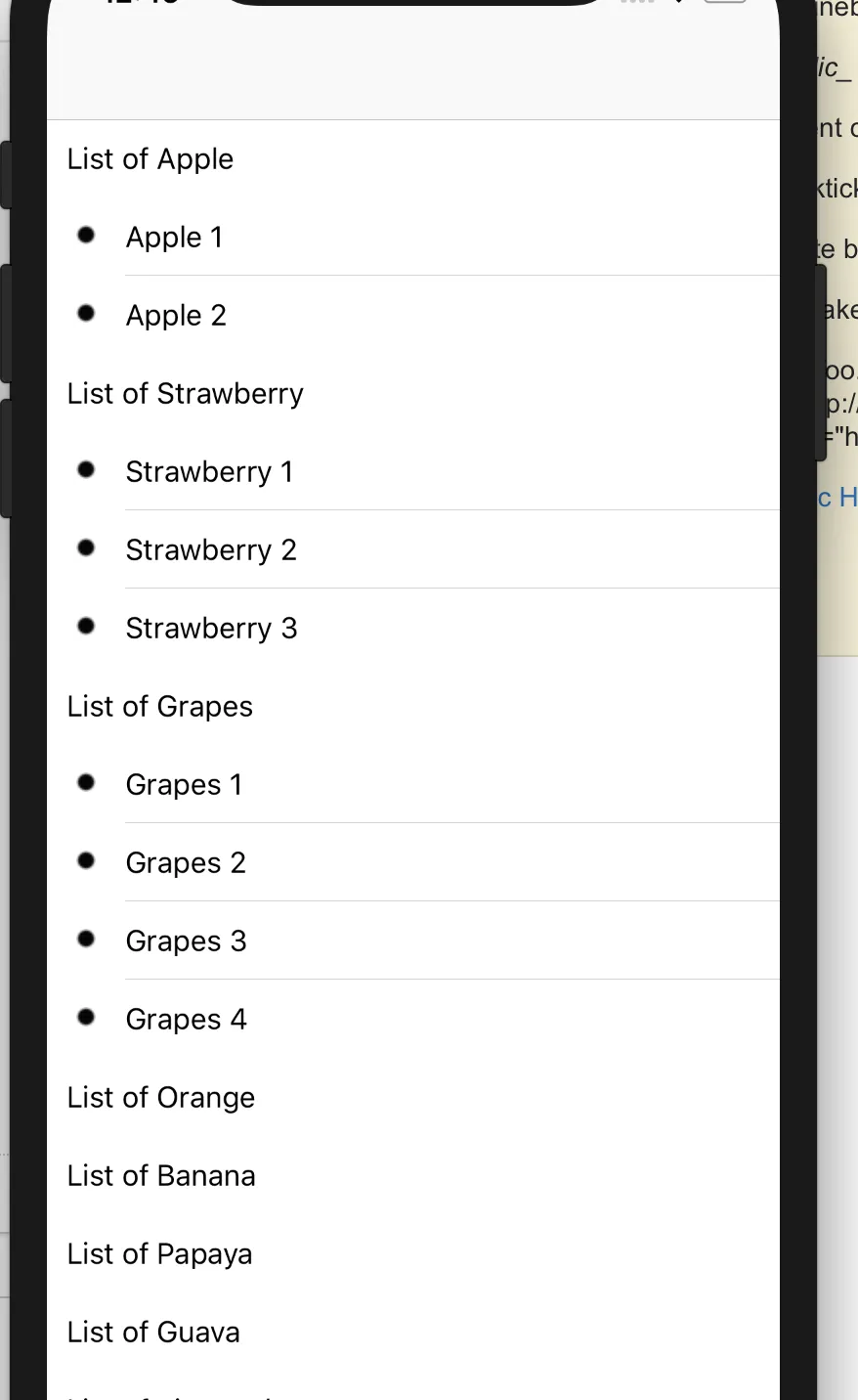
Task: Tap the Grapes 2 text label
Action: pyautogui.click(x=186, y=863)
